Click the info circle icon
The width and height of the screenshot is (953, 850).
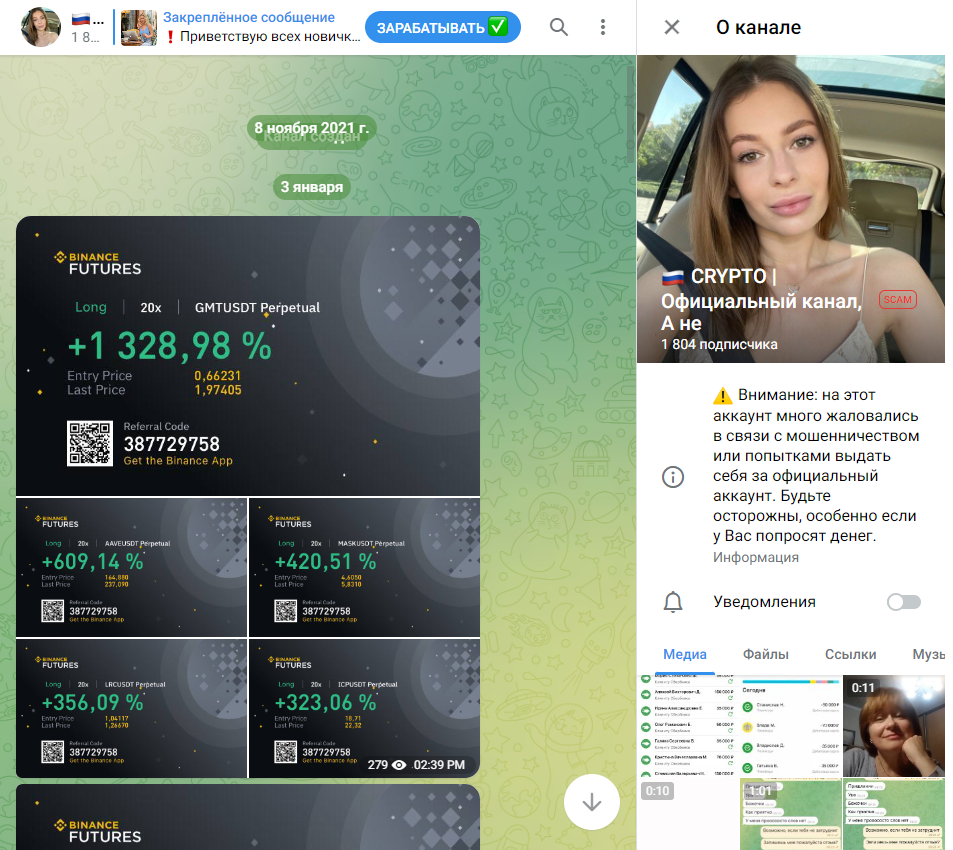tap(673, 477)
